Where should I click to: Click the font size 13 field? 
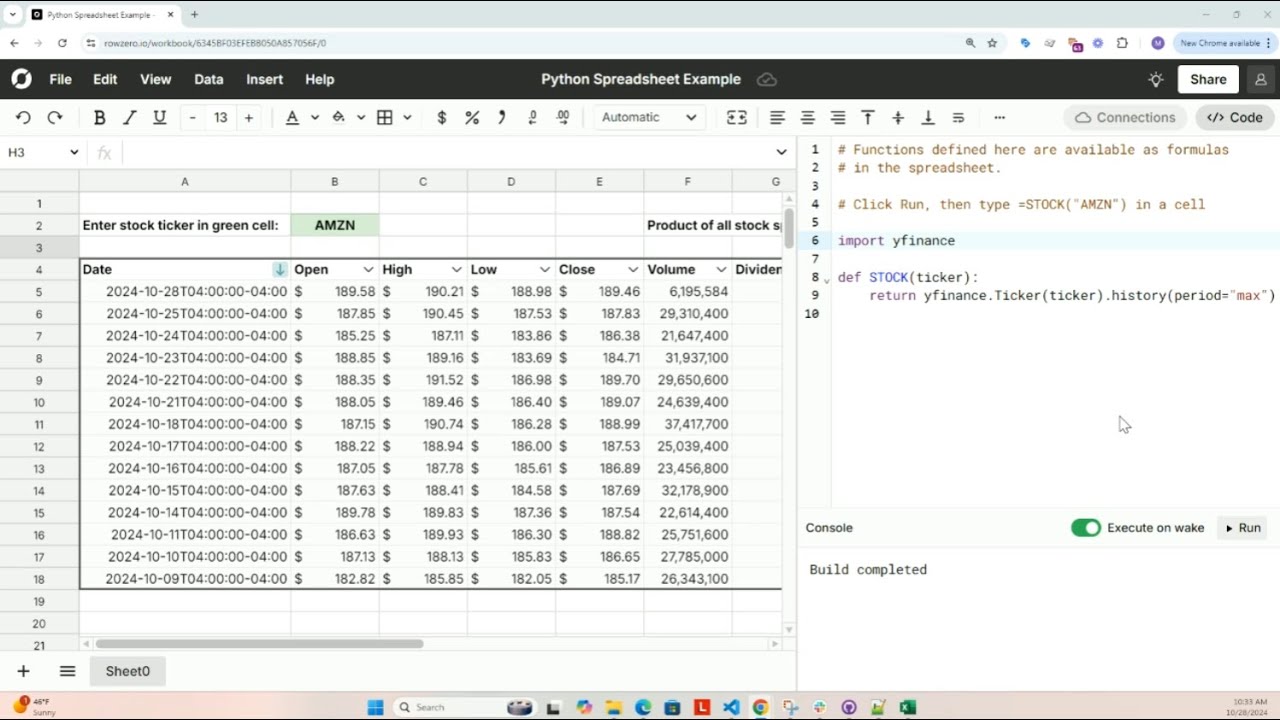220,118
